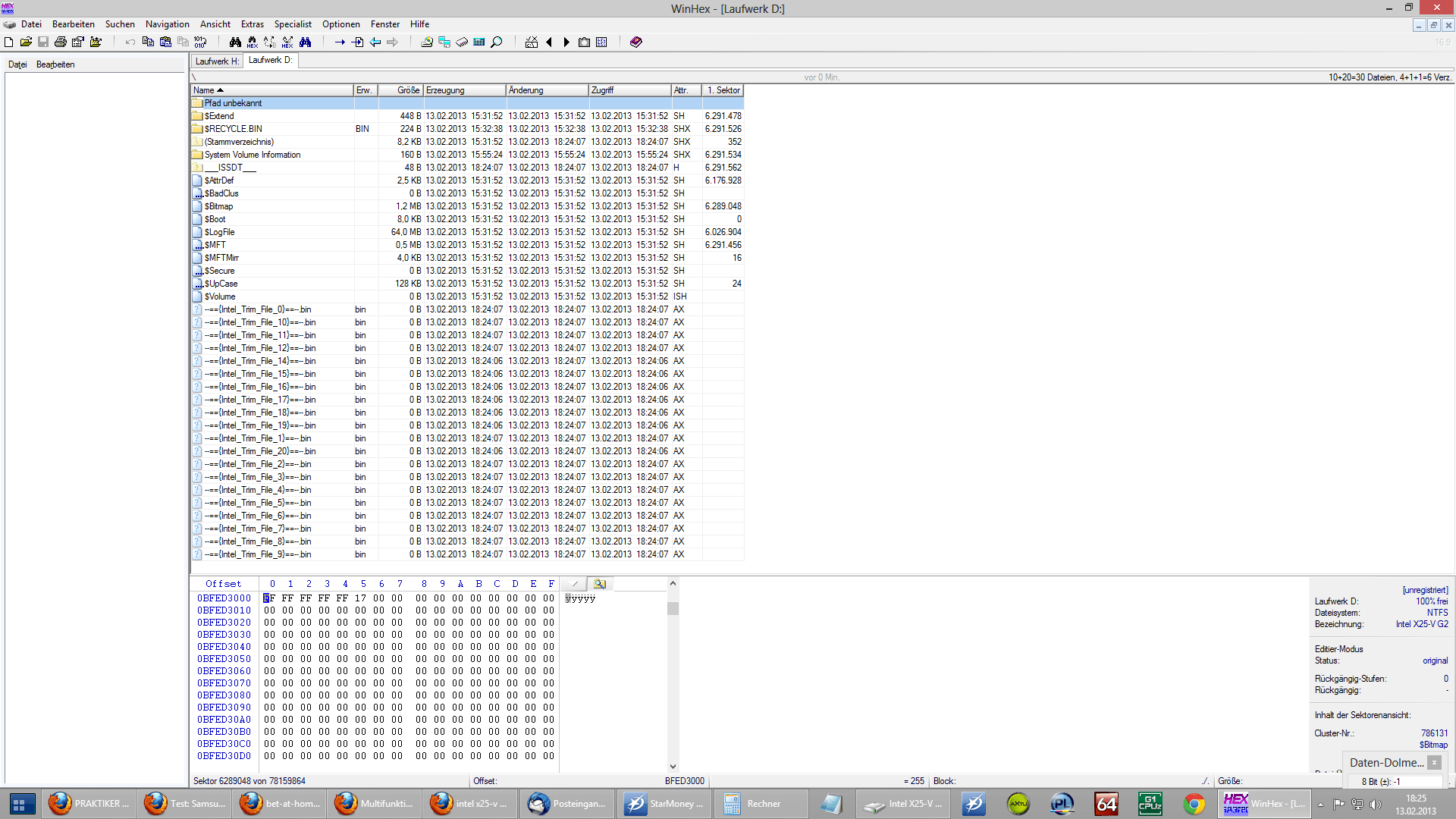
Task: Select System Volume Information folder
Action: 467,155
